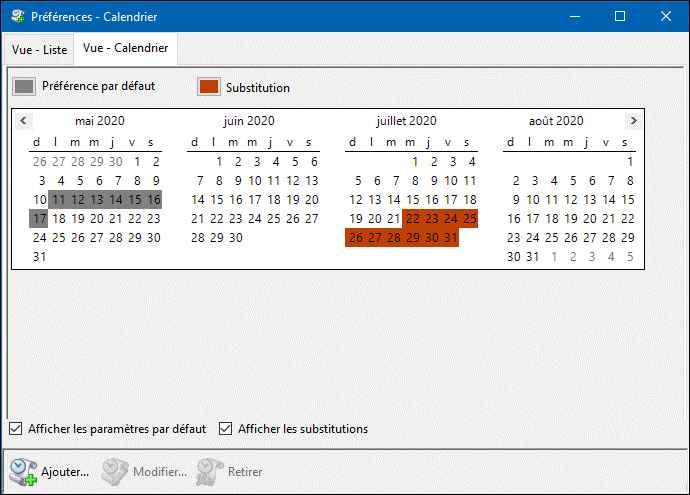Click the gray Préférence par défaut swatch
Viewport: 690px width, 495px height.
[24, 86]
